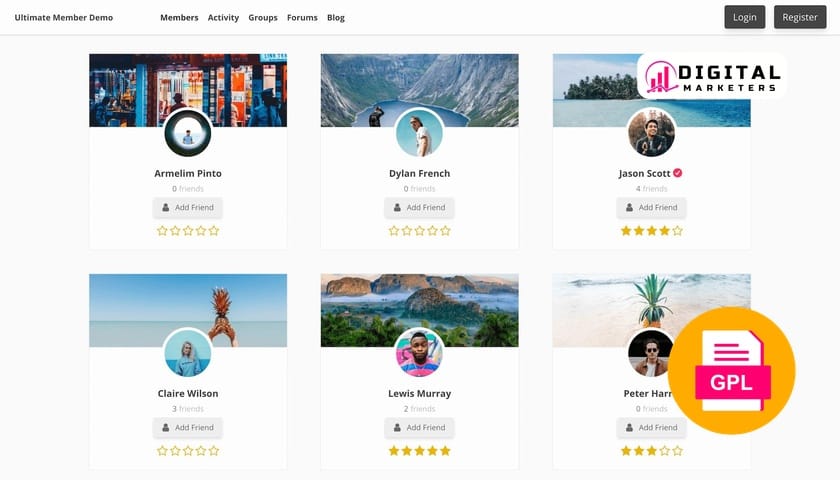Click the Digital Marketers logo
The width and height of the screenshot is (840, 480).
point(712,77)
